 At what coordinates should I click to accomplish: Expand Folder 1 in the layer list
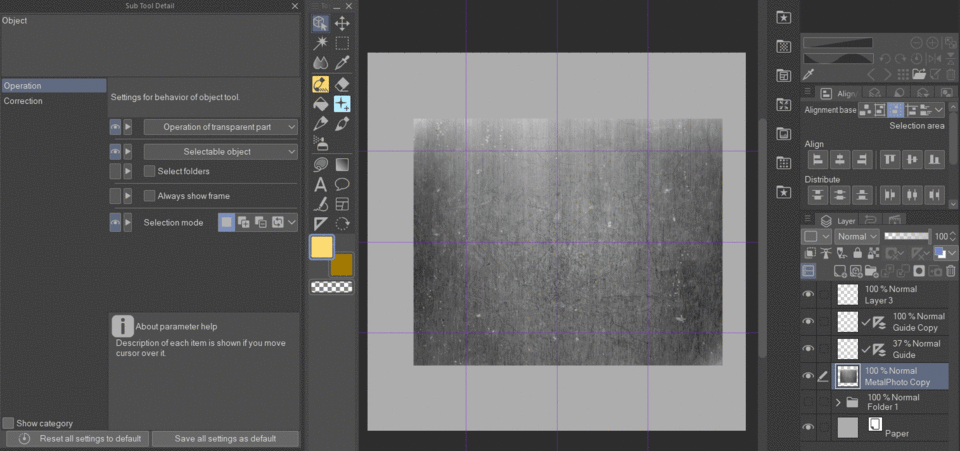(838, 402)
